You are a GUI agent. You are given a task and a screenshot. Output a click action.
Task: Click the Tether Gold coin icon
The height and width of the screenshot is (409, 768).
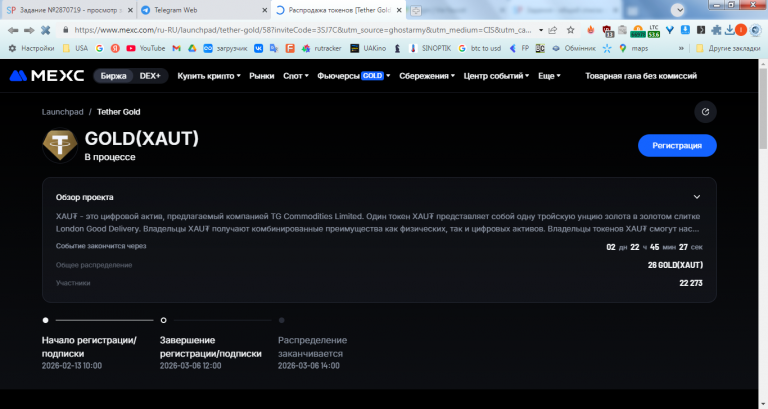(x=60, y=145)
